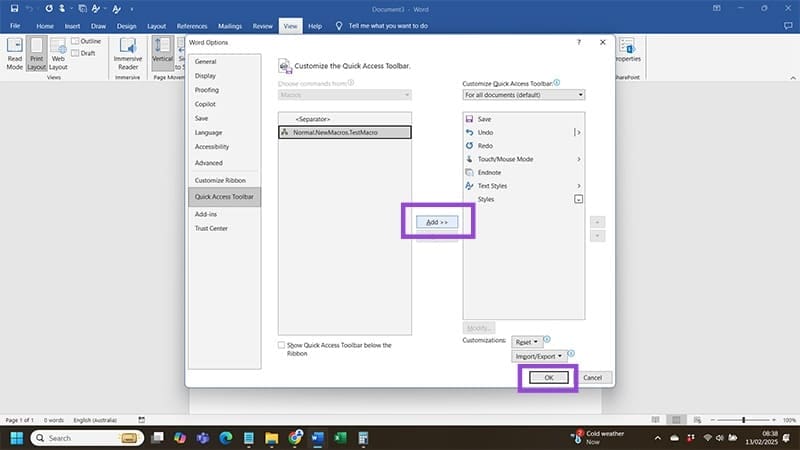Select the Redo item in toolbar list
Image resolution: width=800 pixels, height=450 pixels.
486,146
